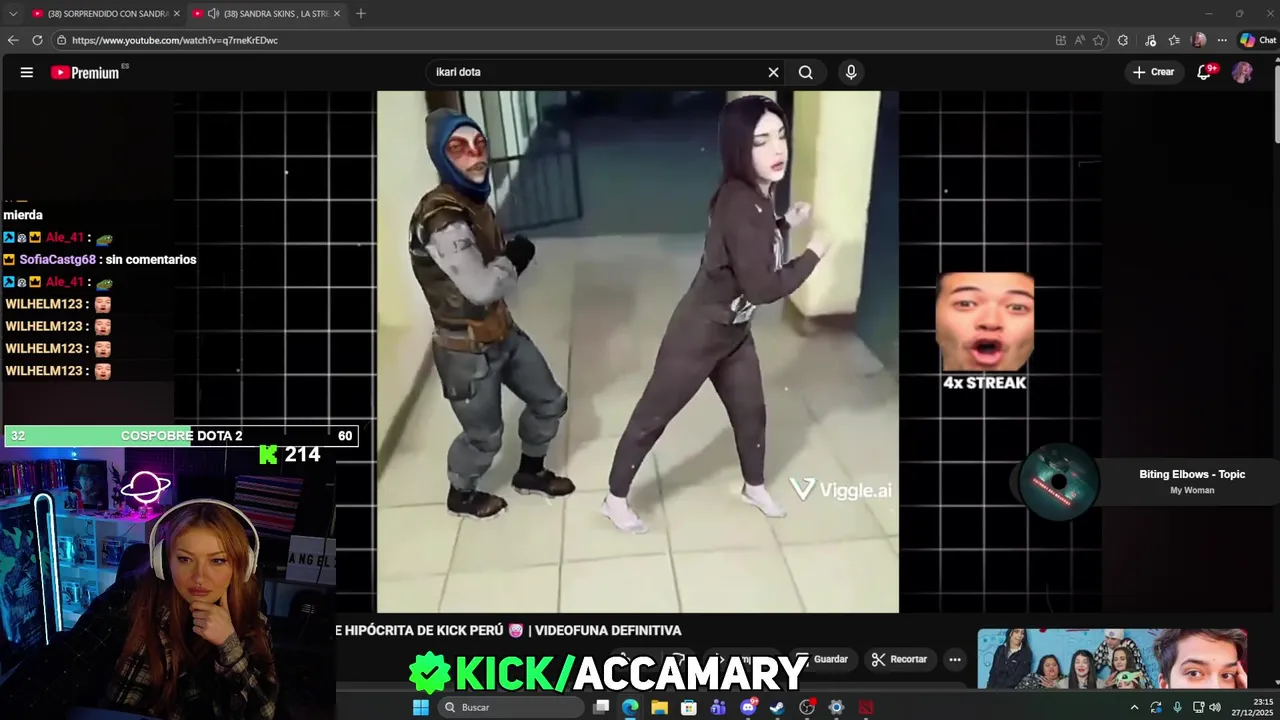Open Edge Settings and more menu
The height and width of the screenshot is (720, 1280).
[1222, 40]
